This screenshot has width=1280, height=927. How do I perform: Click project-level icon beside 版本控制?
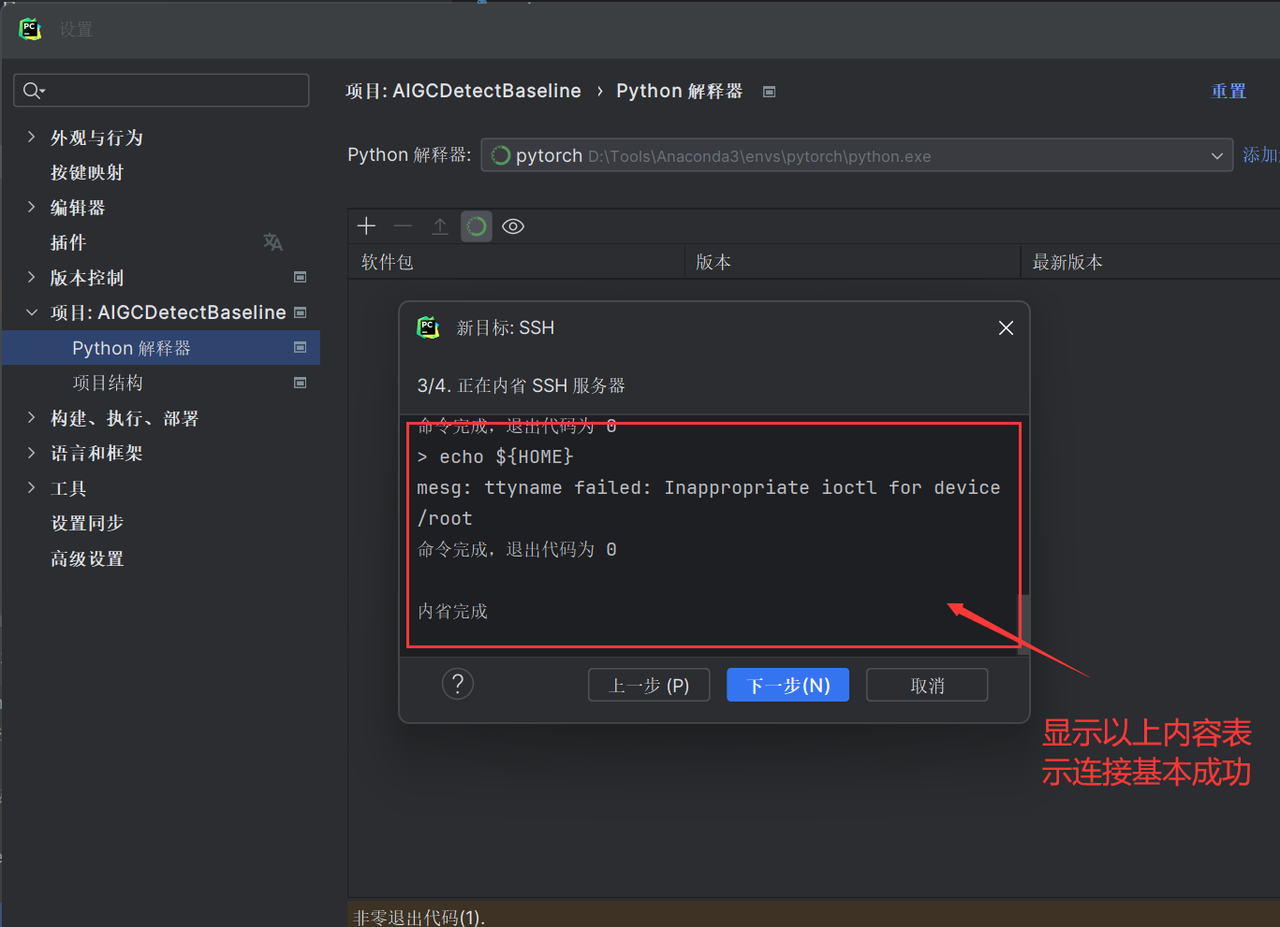(300, 277)
